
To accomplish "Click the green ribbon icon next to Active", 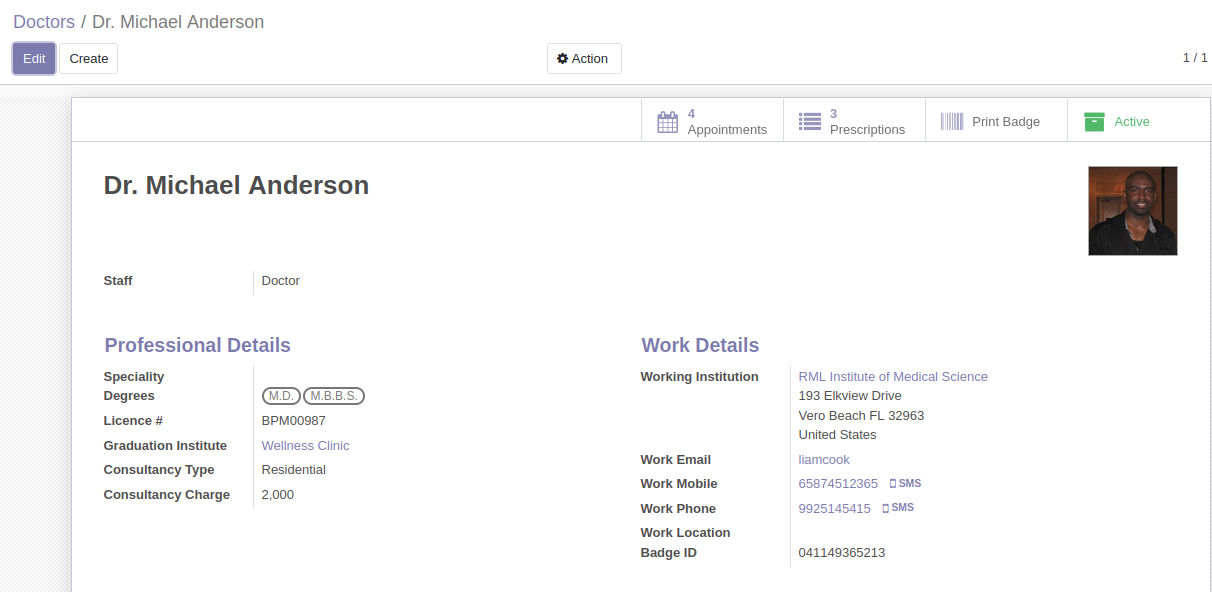I will [1094, 120].
